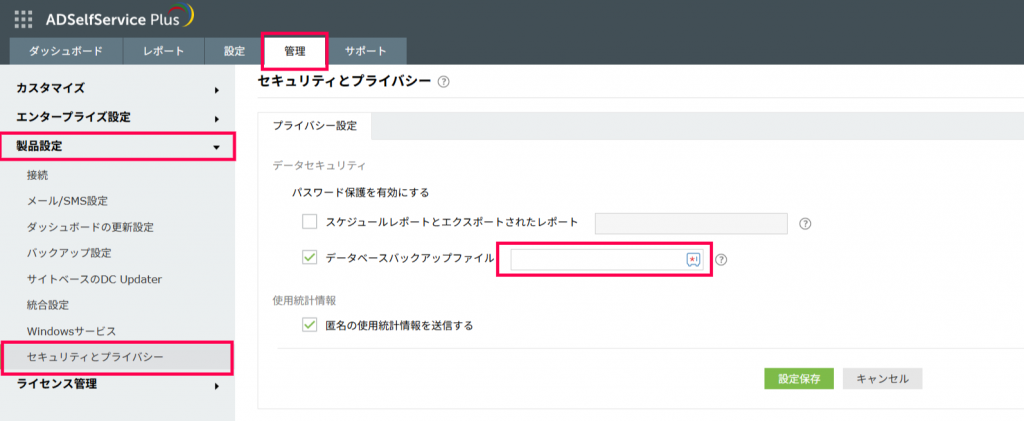Viewport: 1024px width, 421px height.
Task: Uncheck データベースバックアップファイル checkbox
Action: (310, 257)
